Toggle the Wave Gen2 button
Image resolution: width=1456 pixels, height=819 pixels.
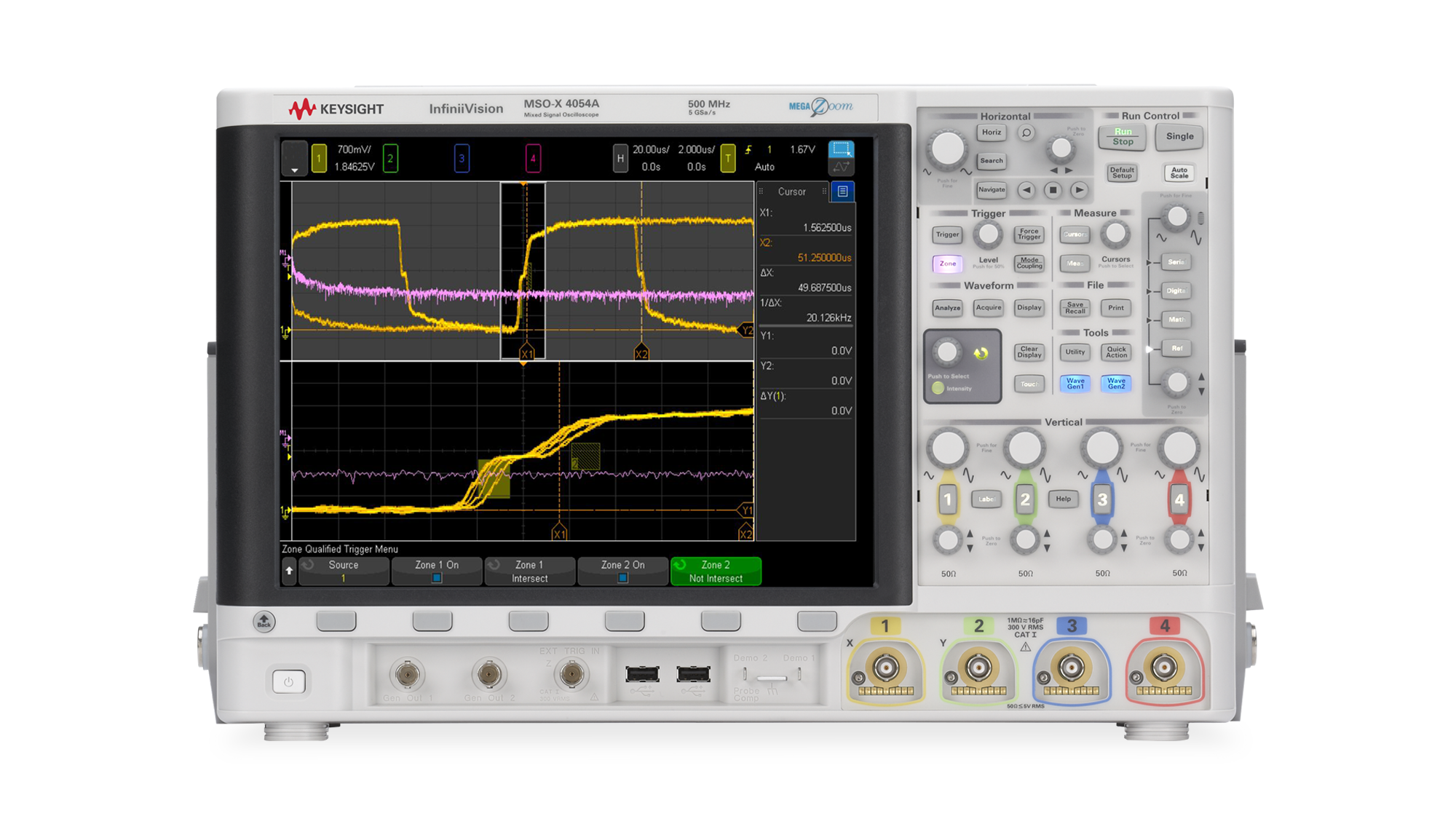click(1115, 384)
